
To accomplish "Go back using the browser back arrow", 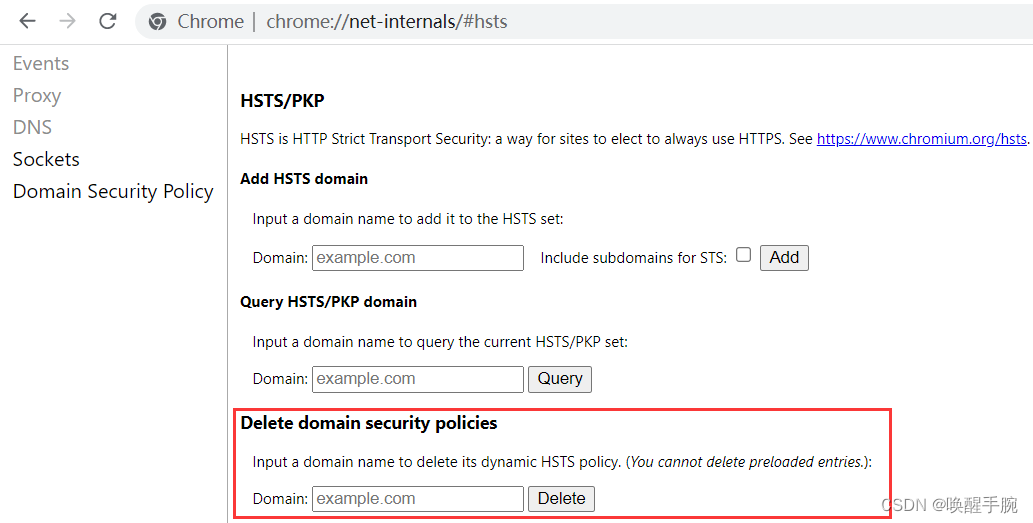I will pos(27,21).
